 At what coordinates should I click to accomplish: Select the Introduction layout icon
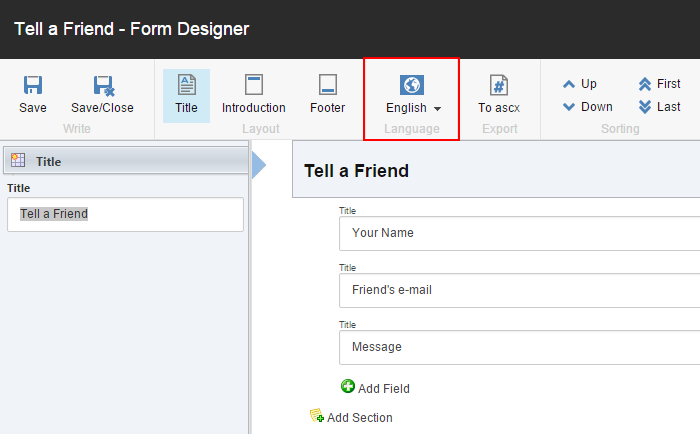(253, 85)
